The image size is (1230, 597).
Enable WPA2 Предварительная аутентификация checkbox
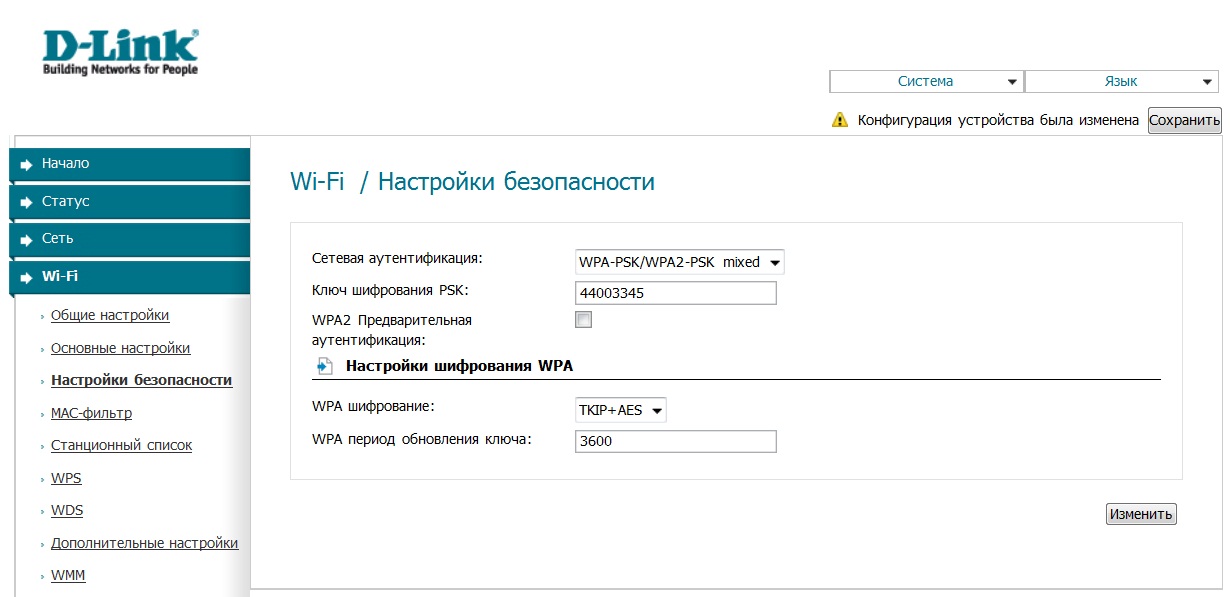[x=583, y=320]
